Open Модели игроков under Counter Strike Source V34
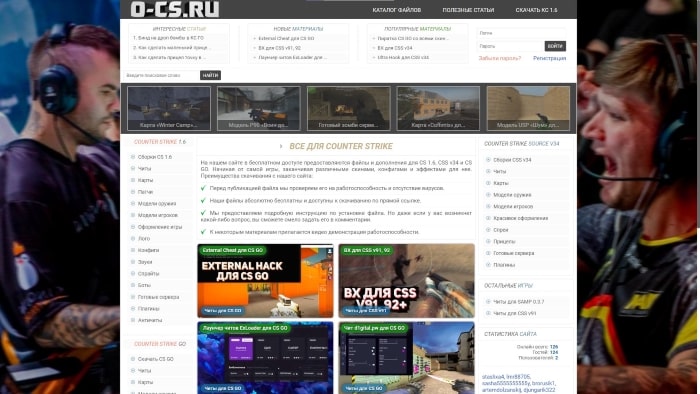 click(x=513, y=207)
